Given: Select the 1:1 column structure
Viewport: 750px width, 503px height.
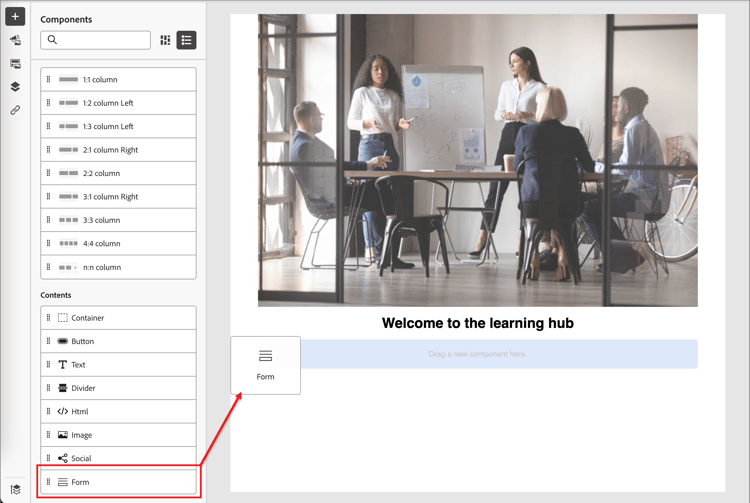Looking at the screenshot, I should (x=119, y=79).
